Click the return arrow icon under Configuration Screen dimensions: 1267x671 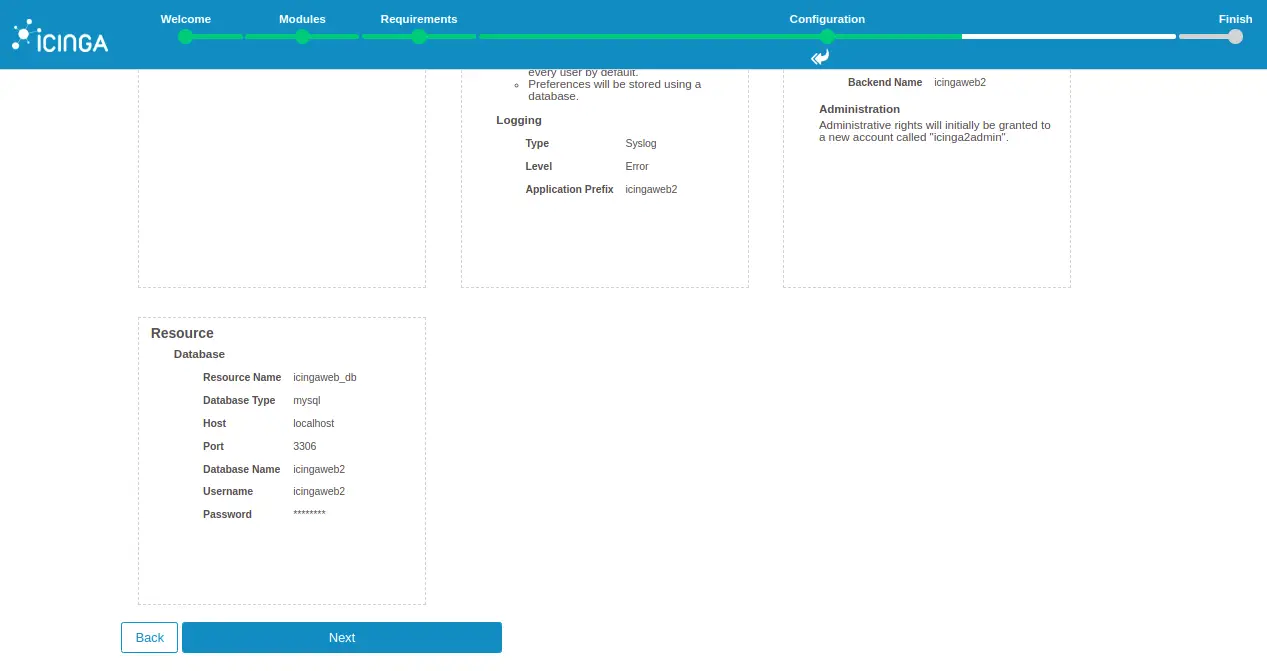[821, 57]
